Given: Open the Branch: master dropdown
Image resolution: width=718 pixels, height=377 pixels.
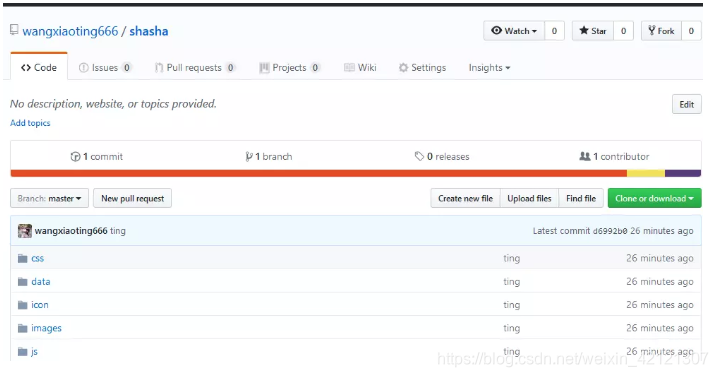Looking at the screenshot, I should pyautogui.click(x=49, y=198).
